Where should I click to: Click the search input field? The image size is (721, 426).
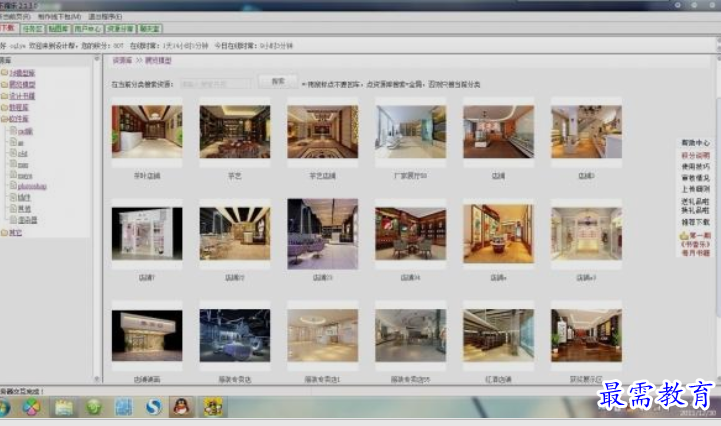(x=216, y=84)
